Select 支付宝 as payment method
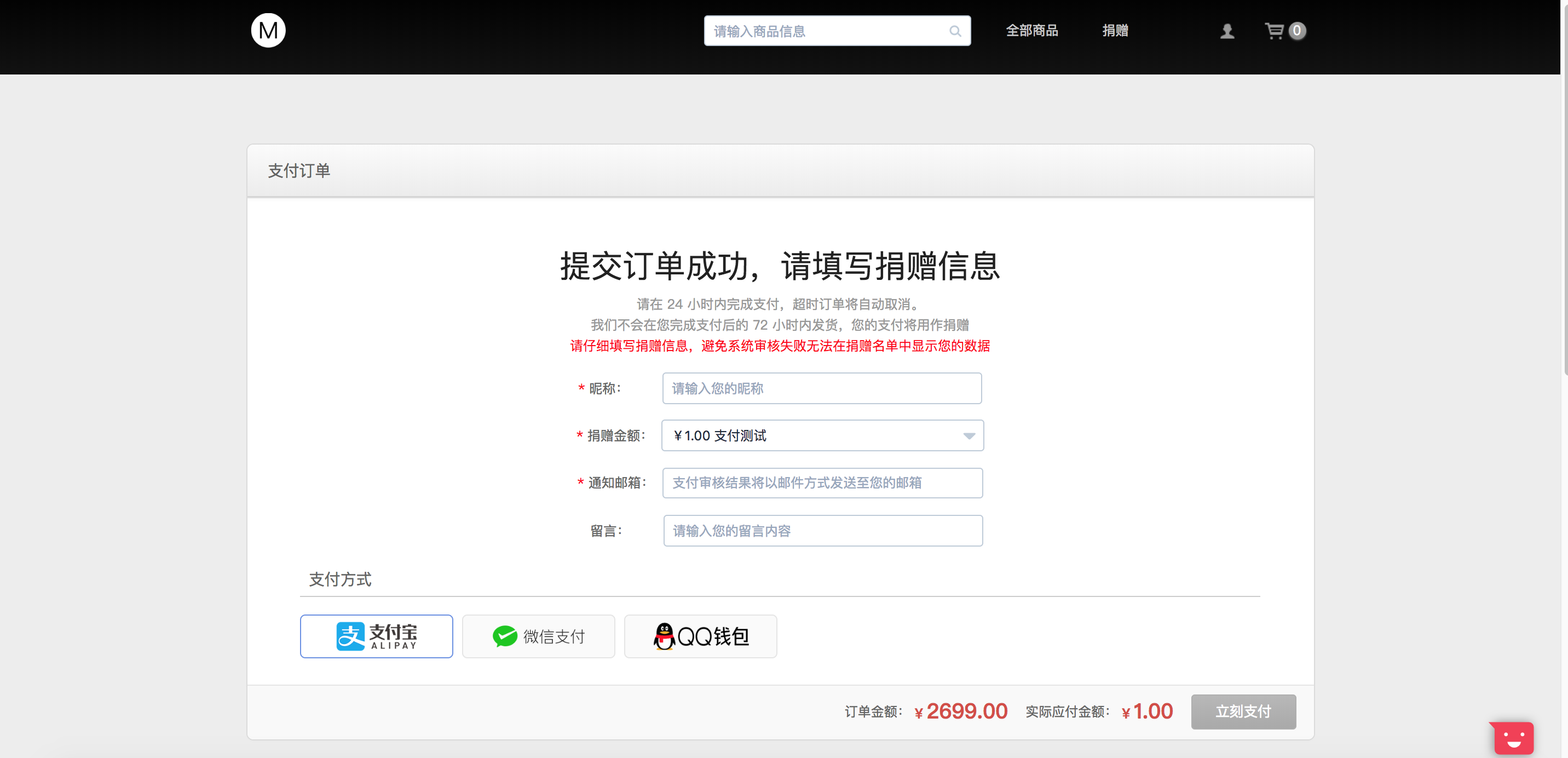The image size is (1568, 758). 376,636
